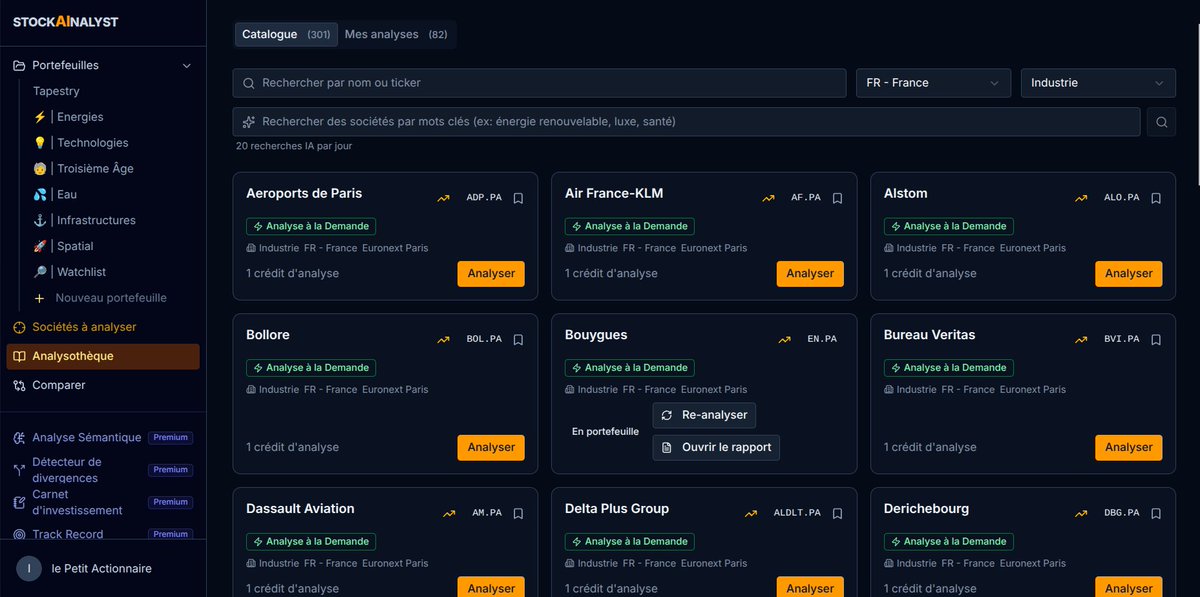1200x597 pixels.
Task: Click Analyse à la Demande badge on Alstom
Action: click(x=948, y=227)
